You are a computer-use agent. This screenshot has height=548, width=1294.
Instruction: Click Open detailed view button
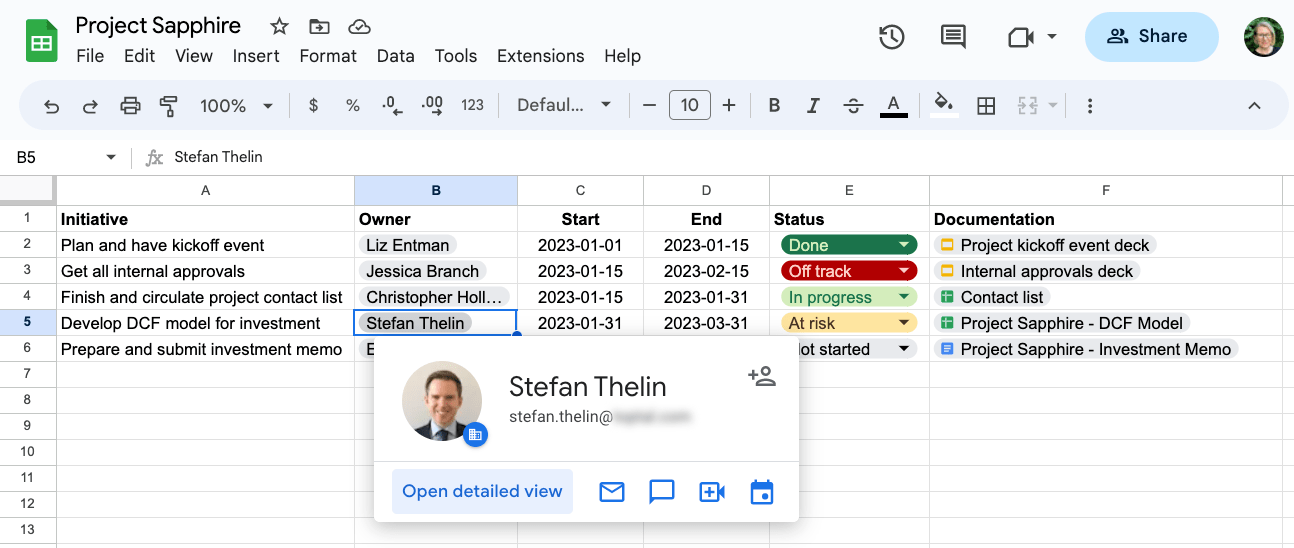482,492
